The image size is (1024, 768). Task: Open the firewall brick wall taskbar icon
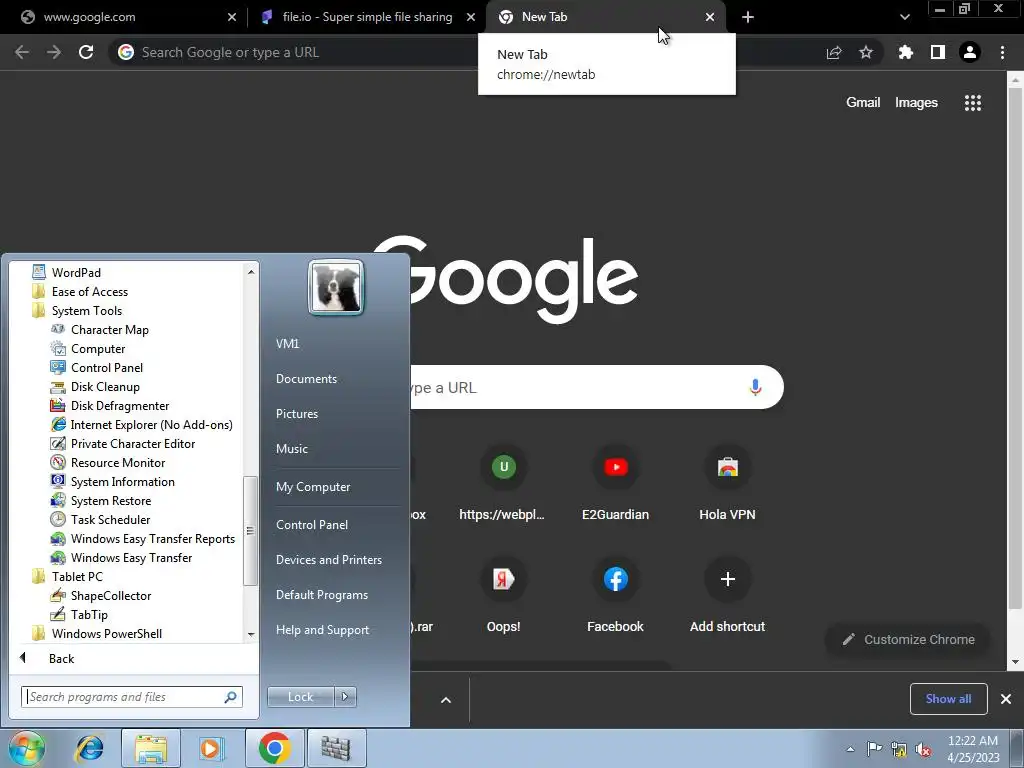pyautogui.click(x=336, y=748)
